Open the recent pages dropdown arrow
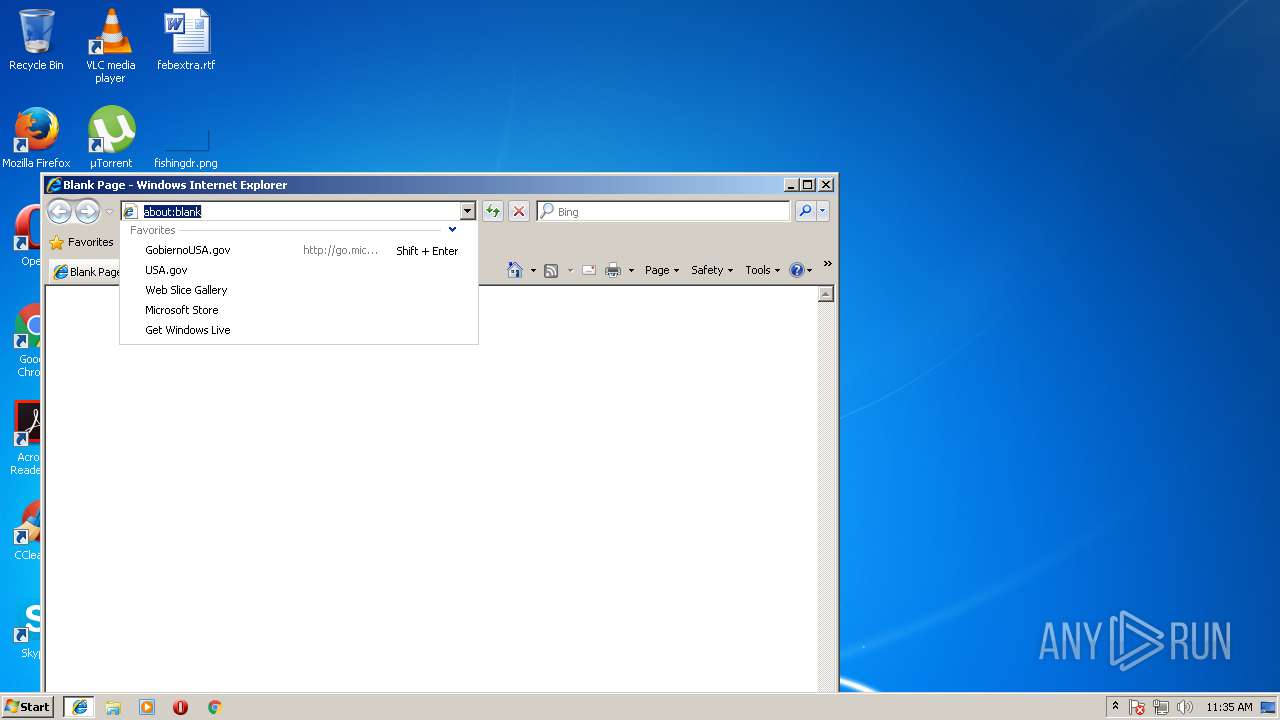 click(109, 212)
